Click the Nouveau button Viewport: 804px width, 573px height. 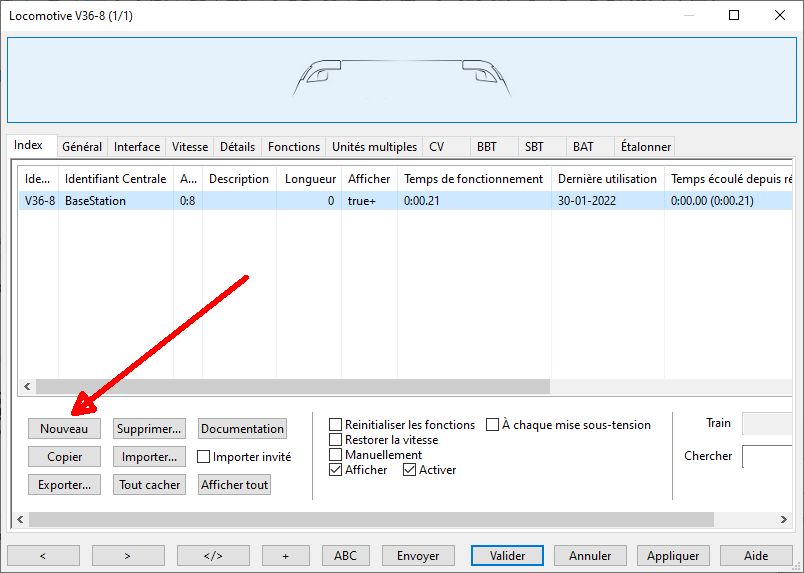(x=64, y=428)
